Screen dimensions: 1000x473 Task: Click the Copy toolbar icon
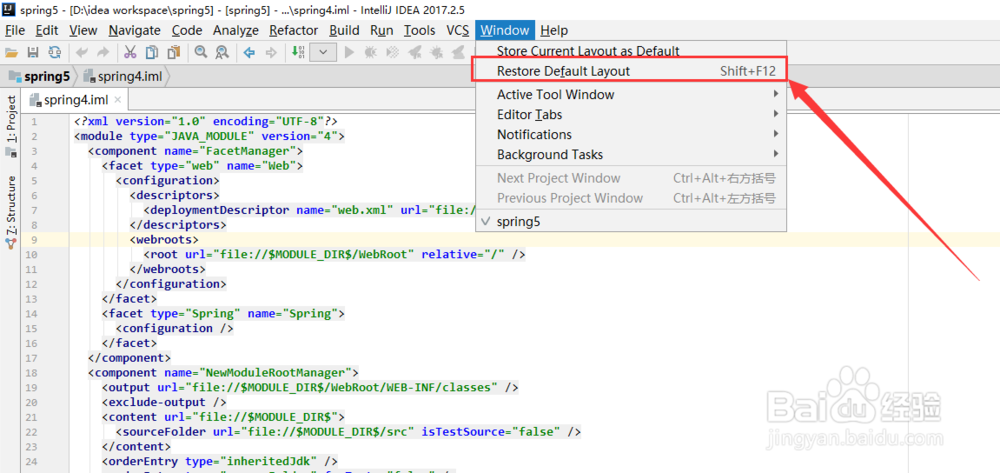[x=151, y=52]
